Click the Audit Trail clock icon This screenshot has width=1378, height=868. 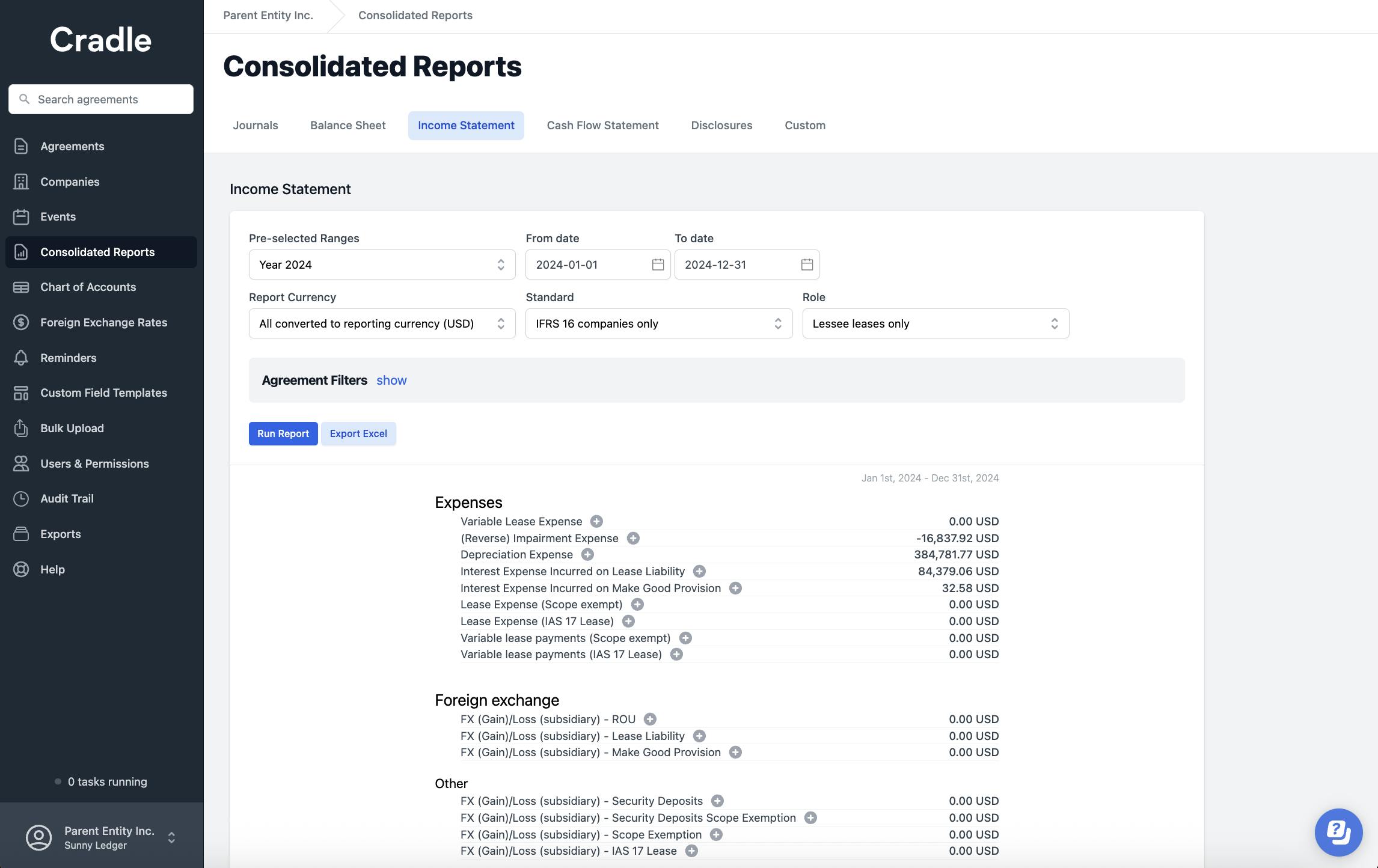(21, 498)
